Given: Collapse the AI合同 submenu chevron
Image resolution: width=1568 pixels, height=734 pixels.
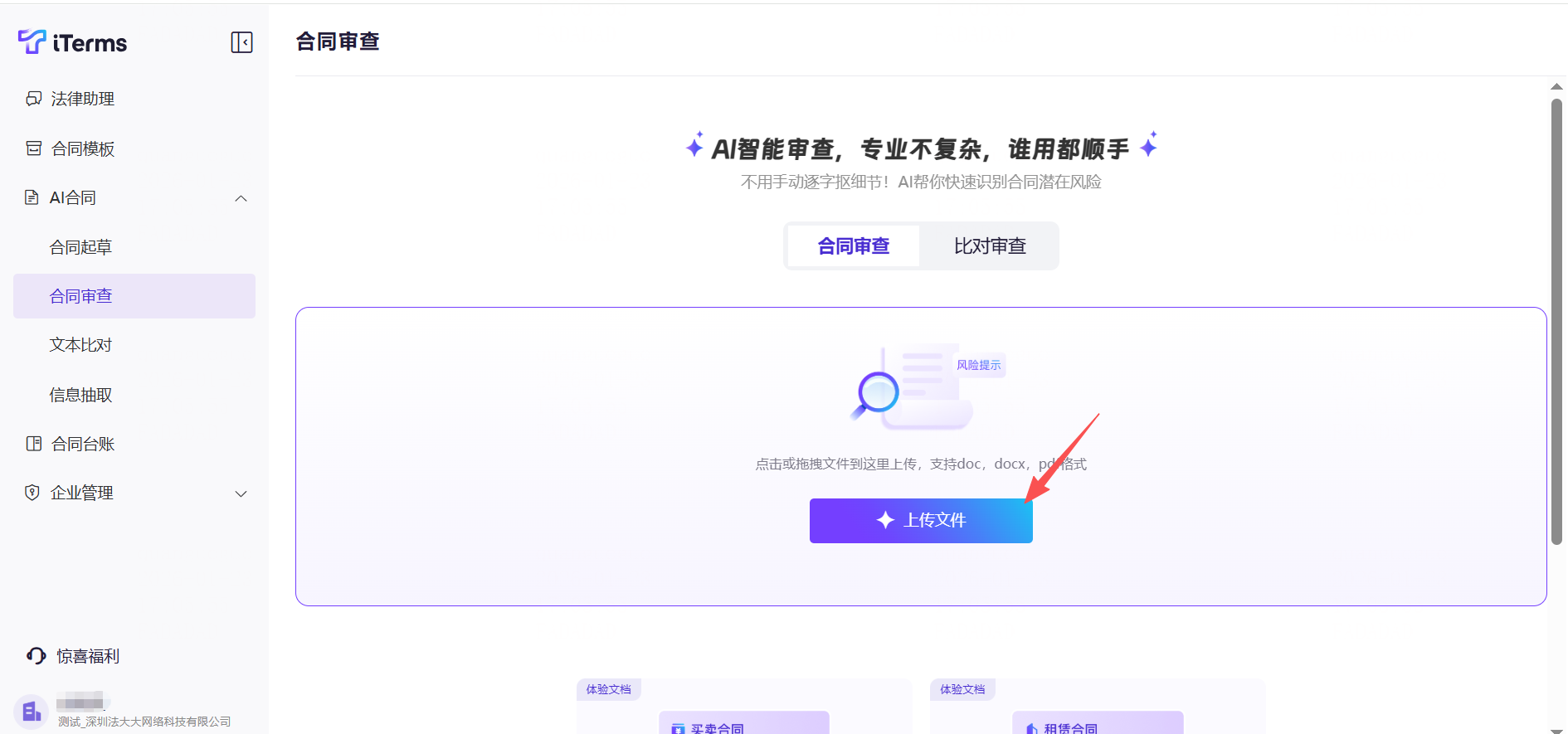Looking at the screenshot, I should pyautogui.click(x=241, y=198).
